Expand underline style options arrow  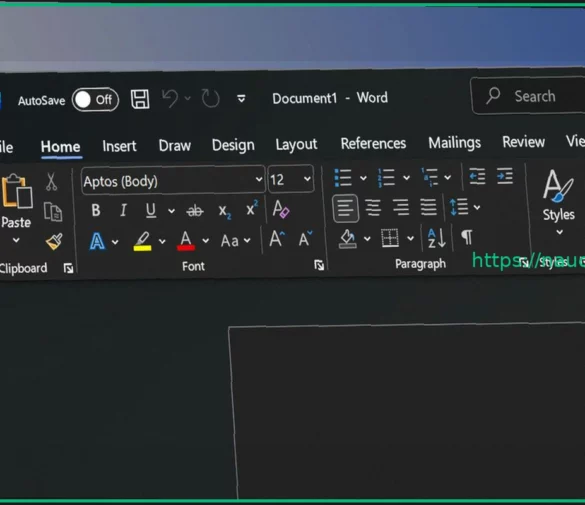[x=171, y=211]
